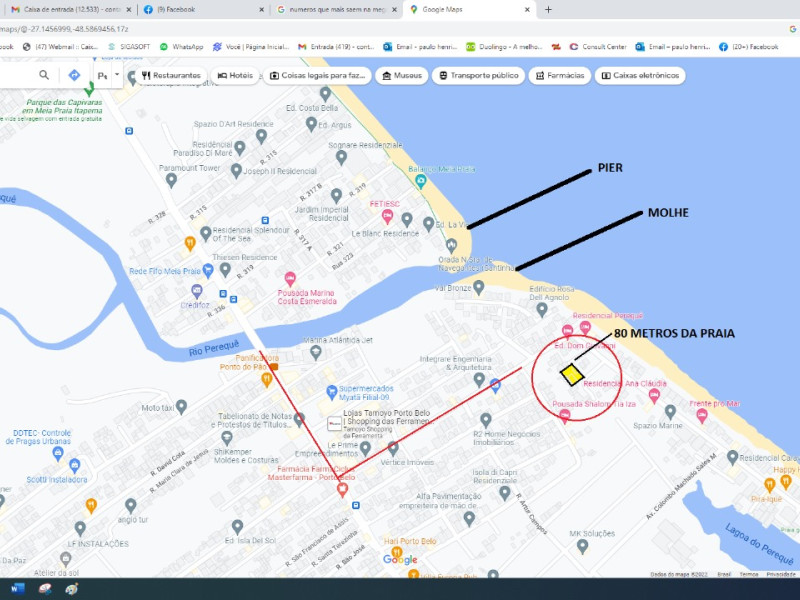Filter map by Restaurantes
Screen dimensions: 800x600
click(x=171, y=76)
